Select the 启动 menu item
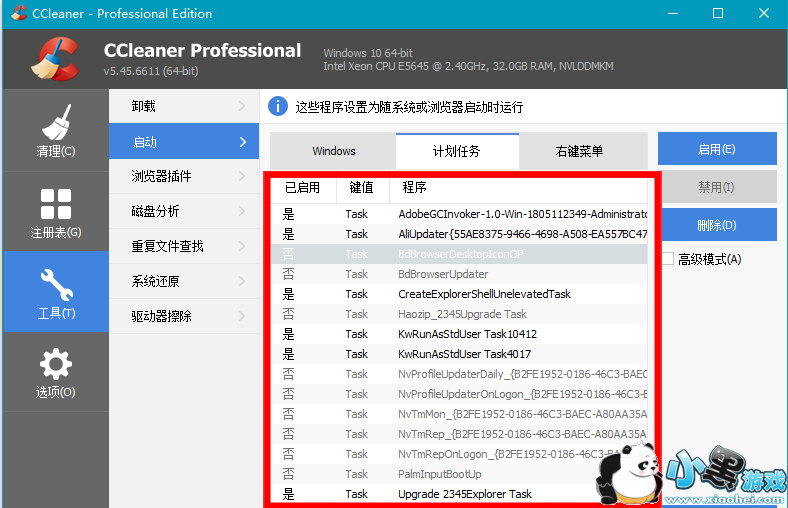This screenshot has width=788, height=508. coord(184,142)
